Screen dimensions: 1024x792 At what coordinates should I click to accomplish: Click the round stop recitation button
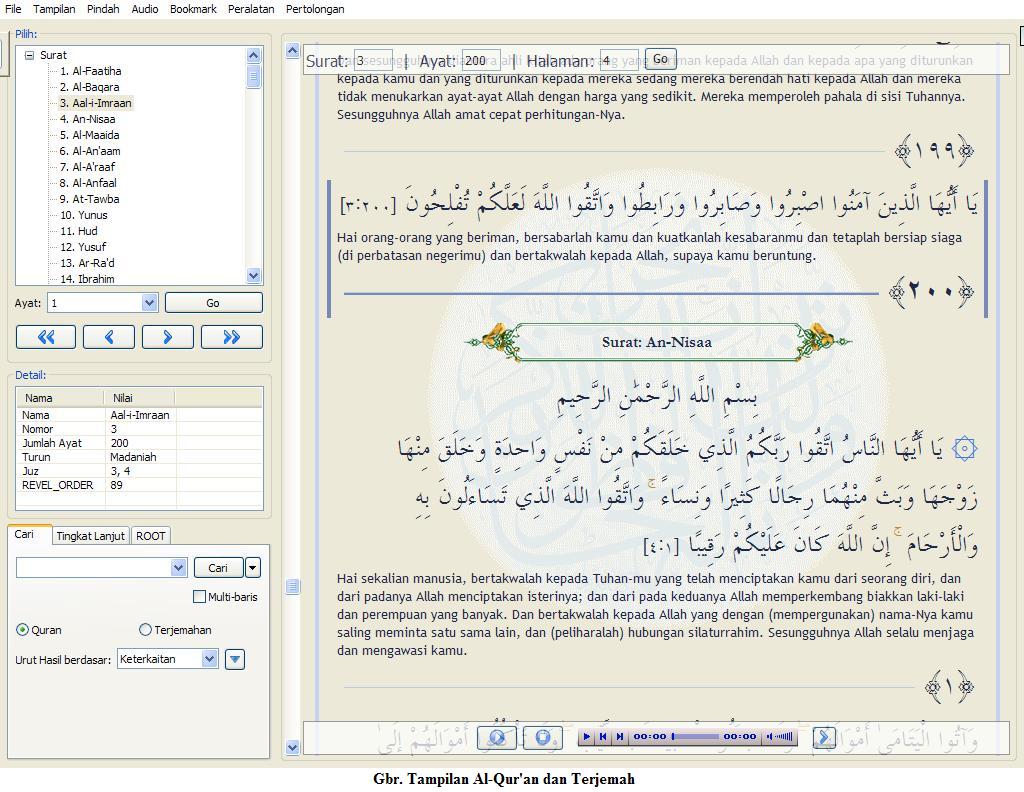click(x=543, y=737)
